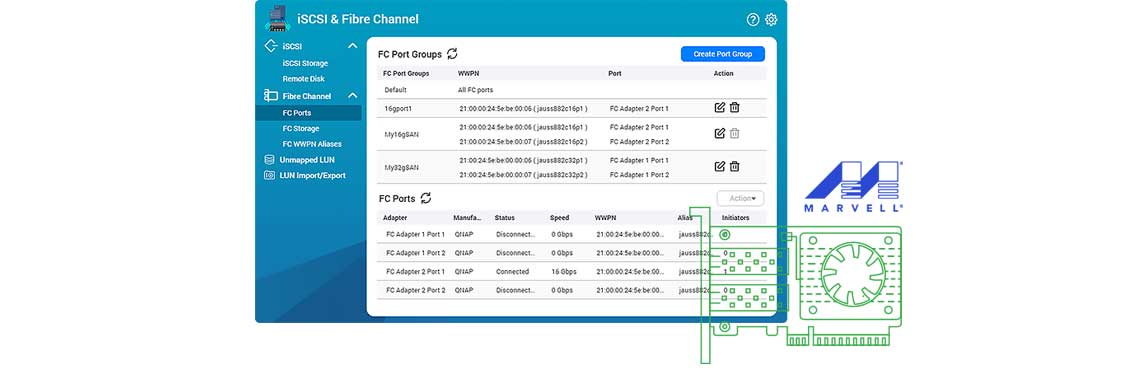Click the jauss882c32p1 WWPN entry
The height and width of the screenshot is (376, 1140).
coord(523,160)
